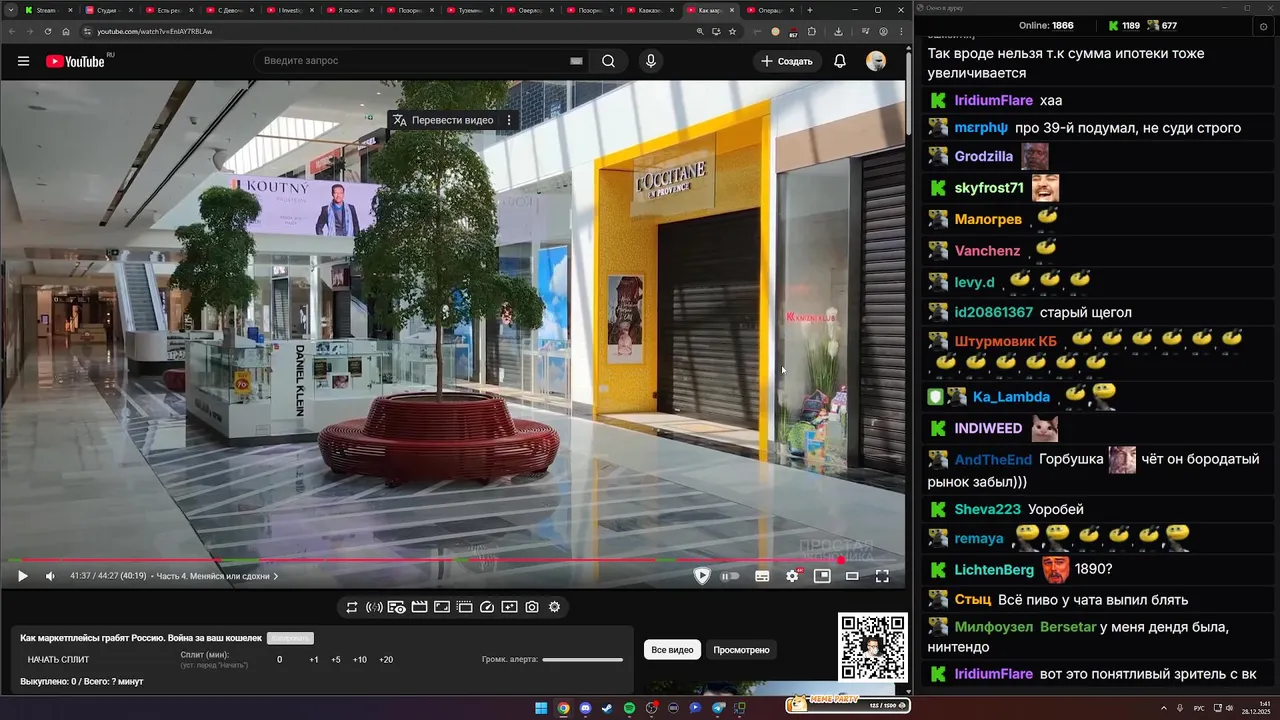The width and height of the screenshot is (1280, 720).
Task: Toggle theater mode in player
Action: (x=852, y=576)
